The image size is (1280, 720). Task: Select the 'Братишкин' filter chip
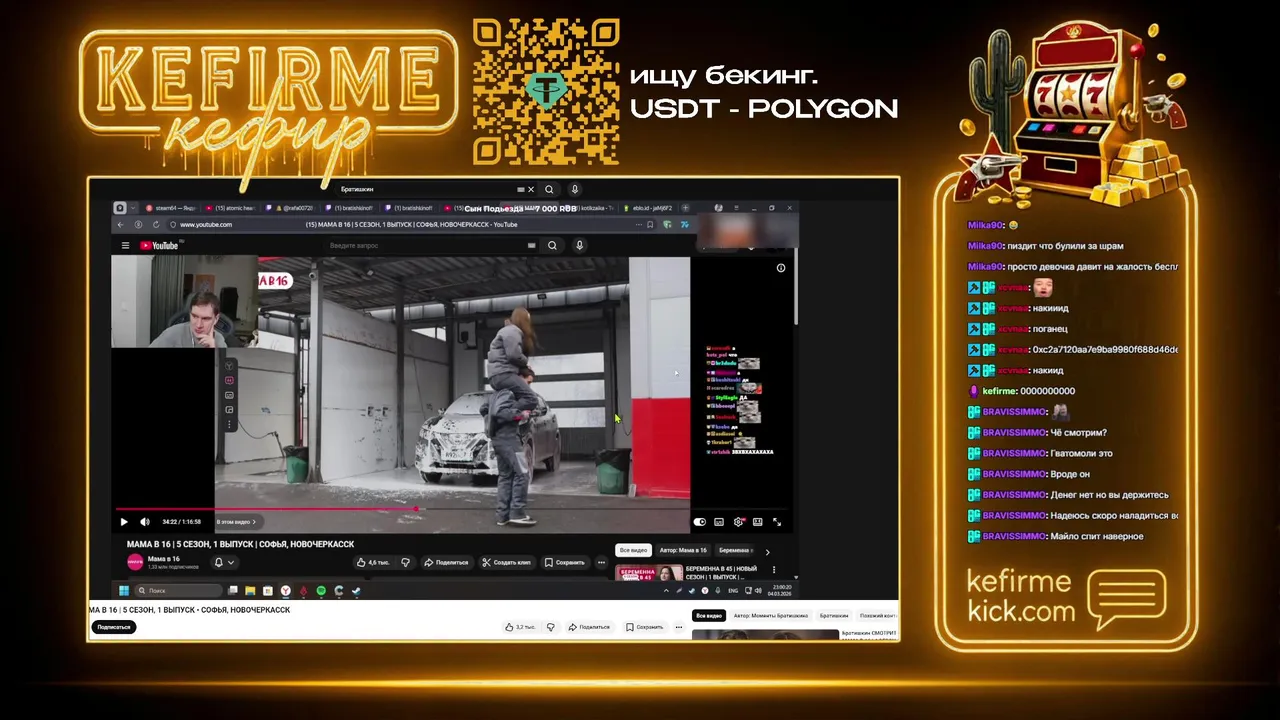point(834,616)
